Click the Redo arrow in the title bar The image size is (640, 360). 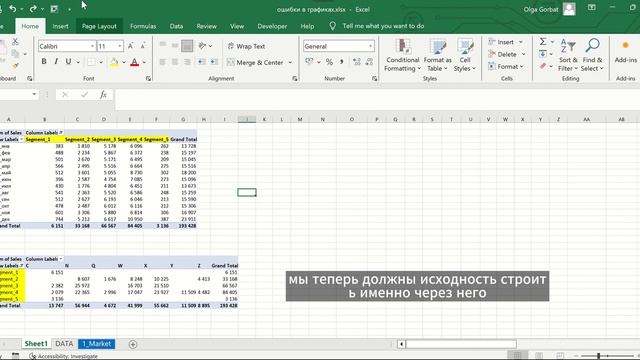click(x=33, y=9)
